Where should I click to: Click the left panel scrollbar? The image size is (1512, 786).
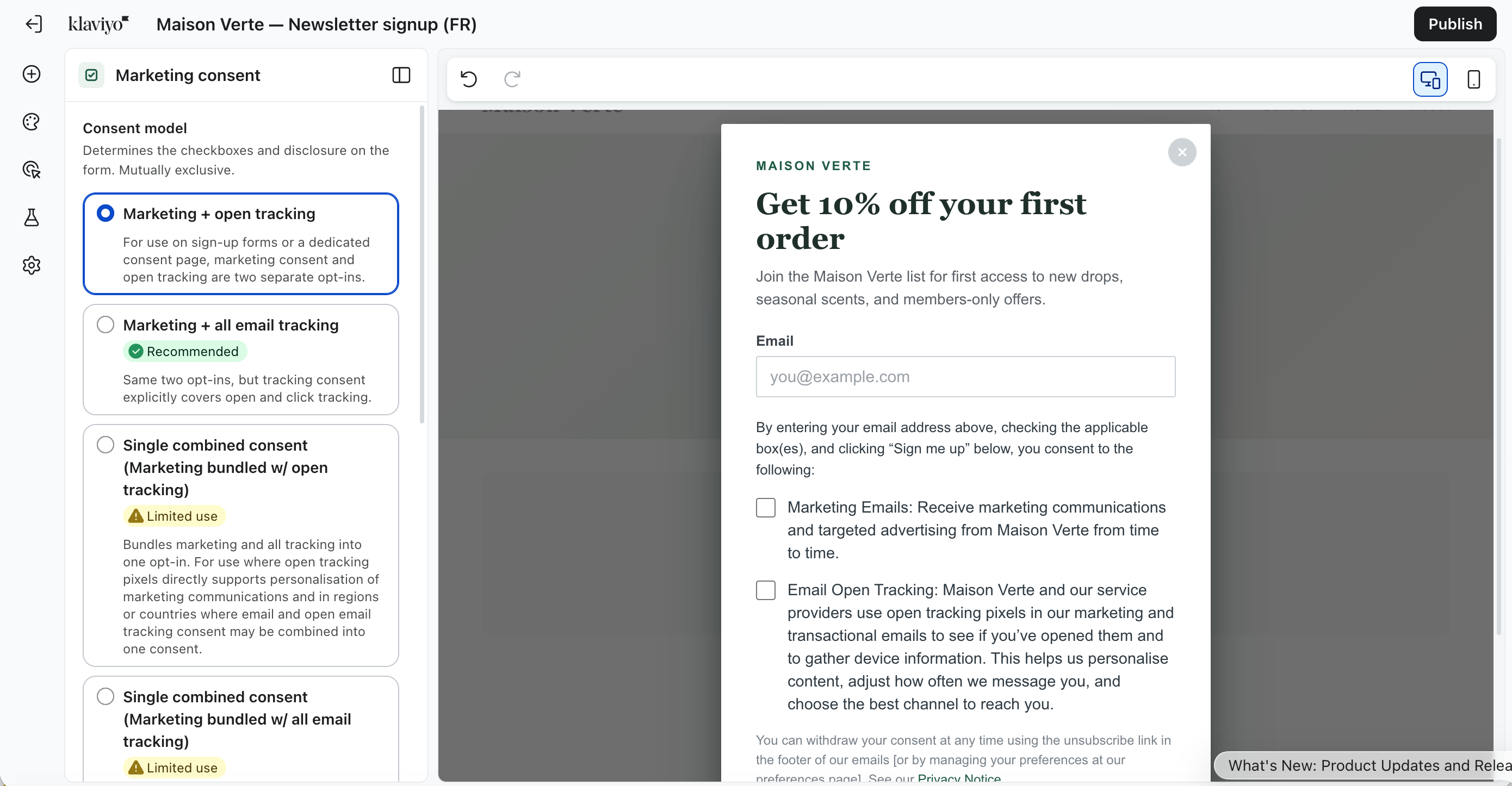(x=422, y=264)
